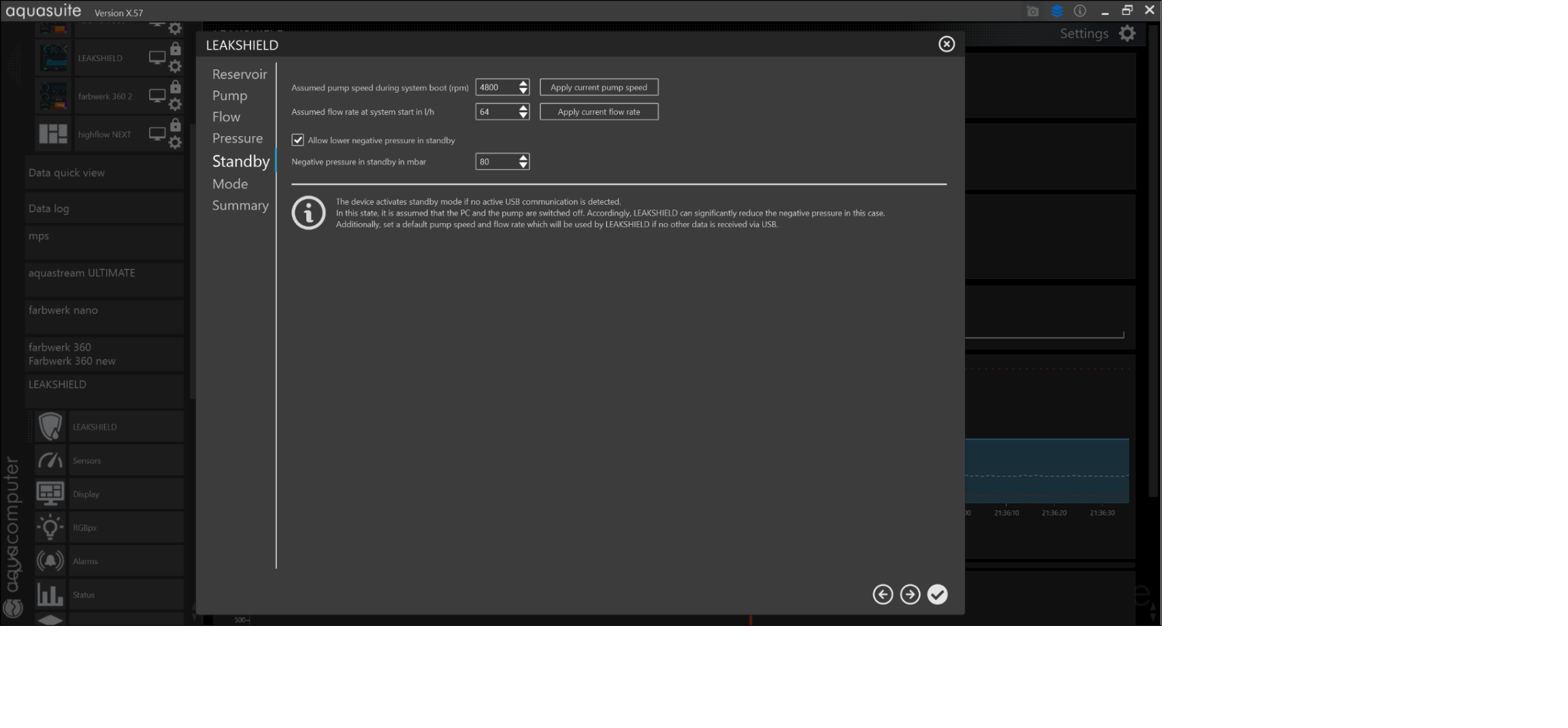Switch to the Pressure wizard step
The width and height of the screenshot is (1568, 728).
[x=238, y=139]
